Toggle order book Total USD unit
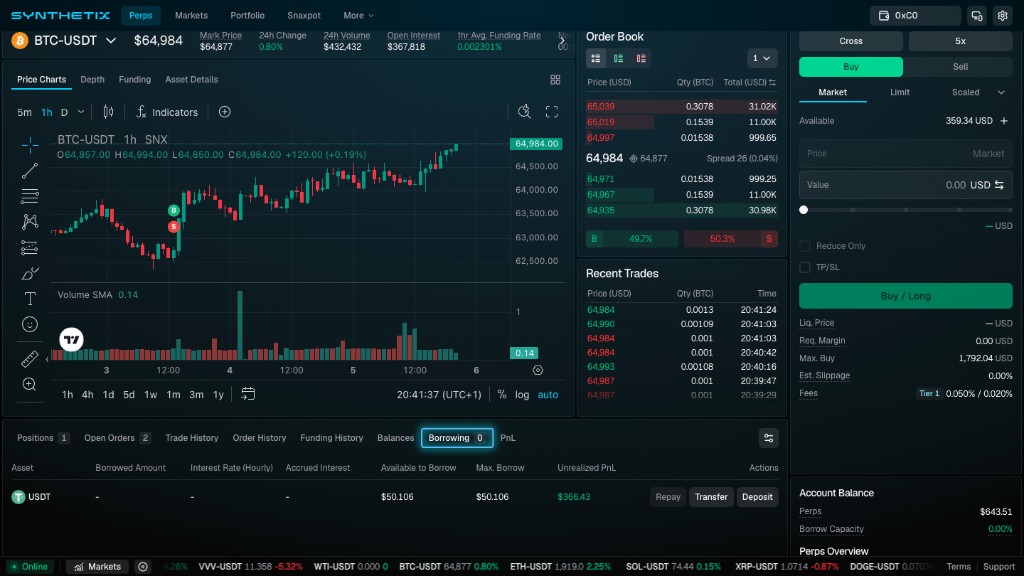 click(x=773, y=82)
